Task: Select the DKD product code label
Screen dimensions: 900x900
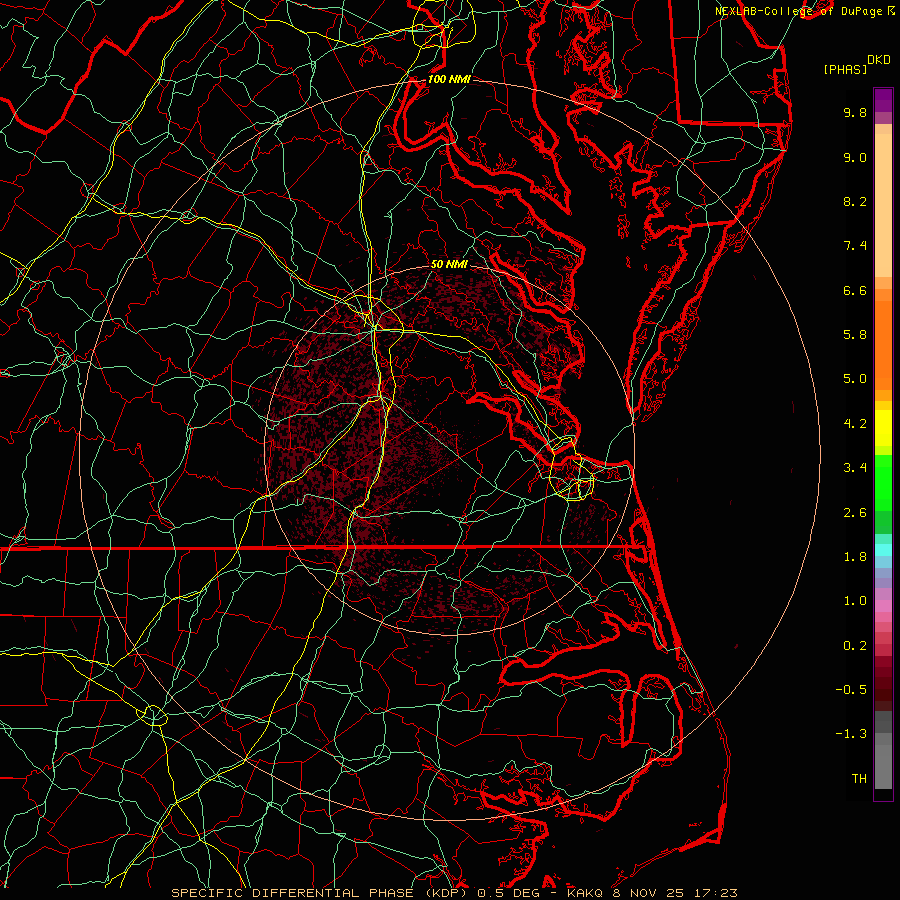Action: (x=878, y=60)
